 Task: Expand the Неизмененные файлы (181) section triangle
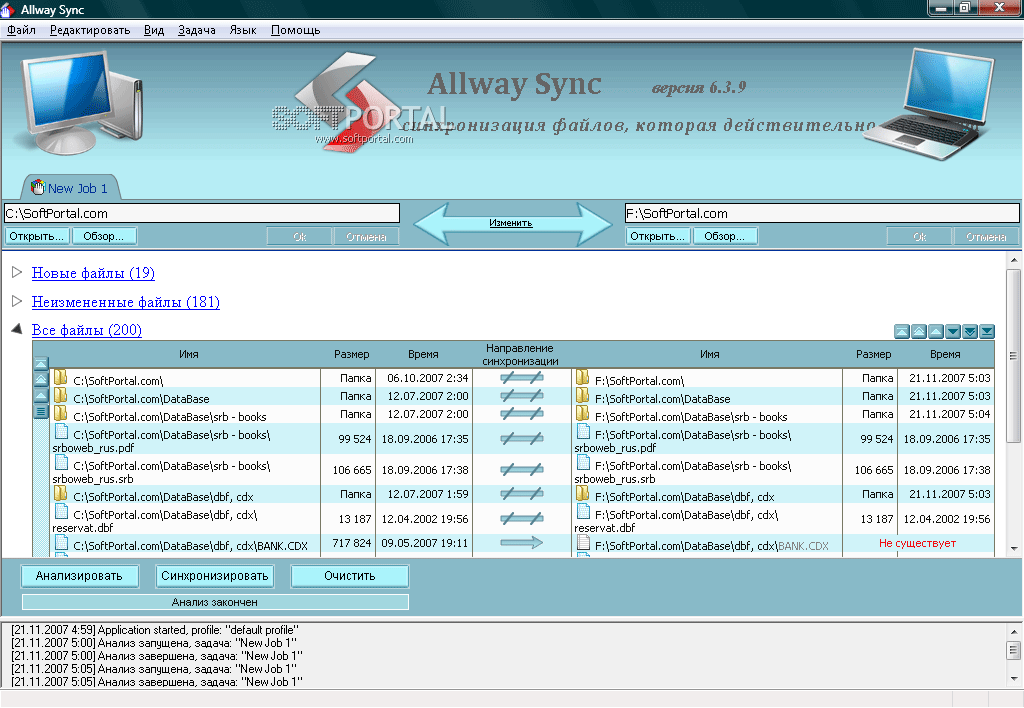pos(17,301)
